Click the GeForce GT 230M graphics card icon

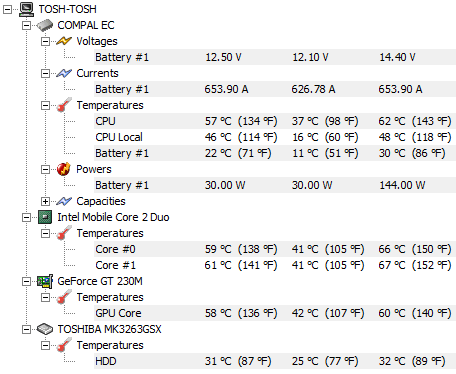(x=45, y=281)
